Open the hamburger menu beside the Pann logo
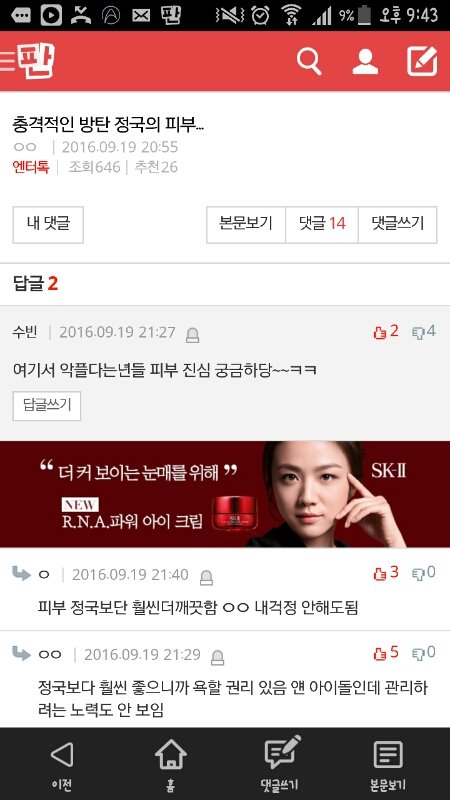Image resolution: width=450 pixels, height=800 pixels. 8,61
